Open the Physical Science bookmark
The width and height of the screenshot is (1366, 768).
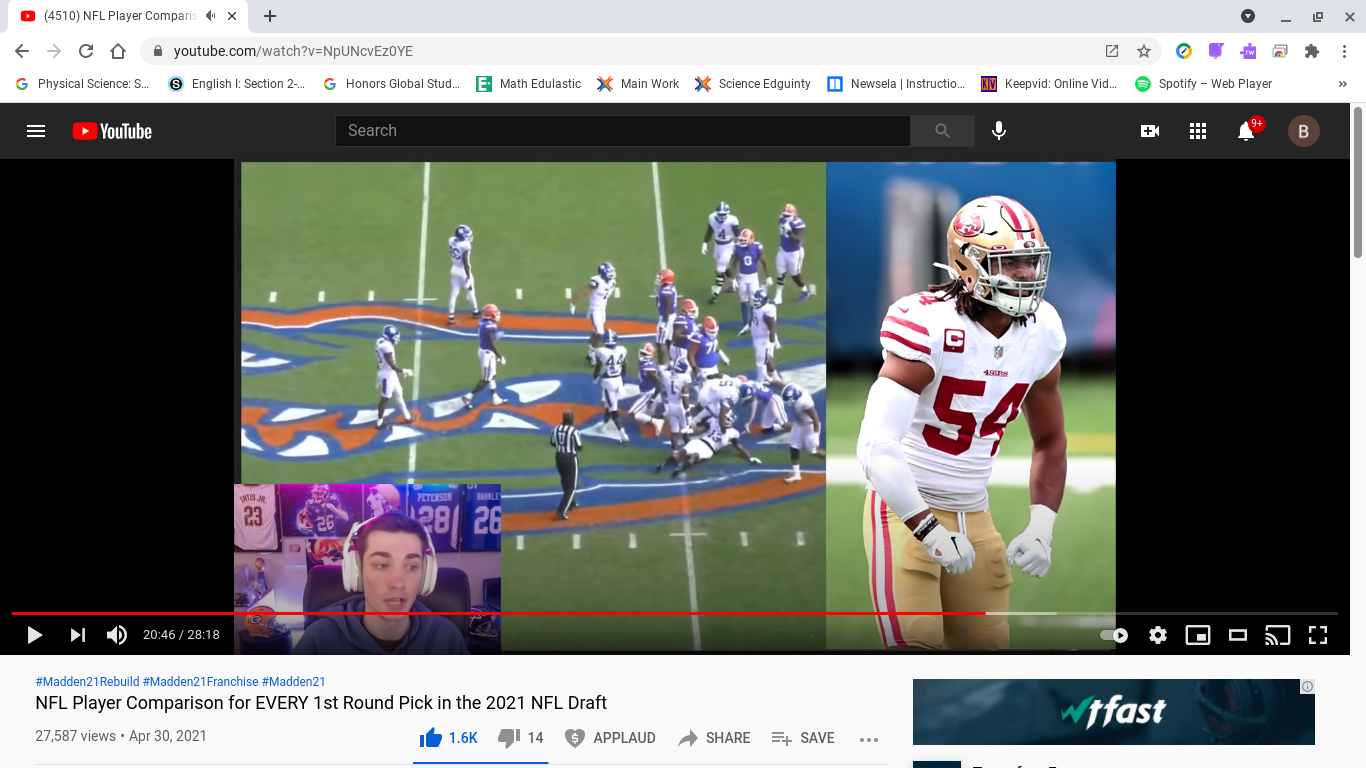pyautogui.click(x=82, y=84)
